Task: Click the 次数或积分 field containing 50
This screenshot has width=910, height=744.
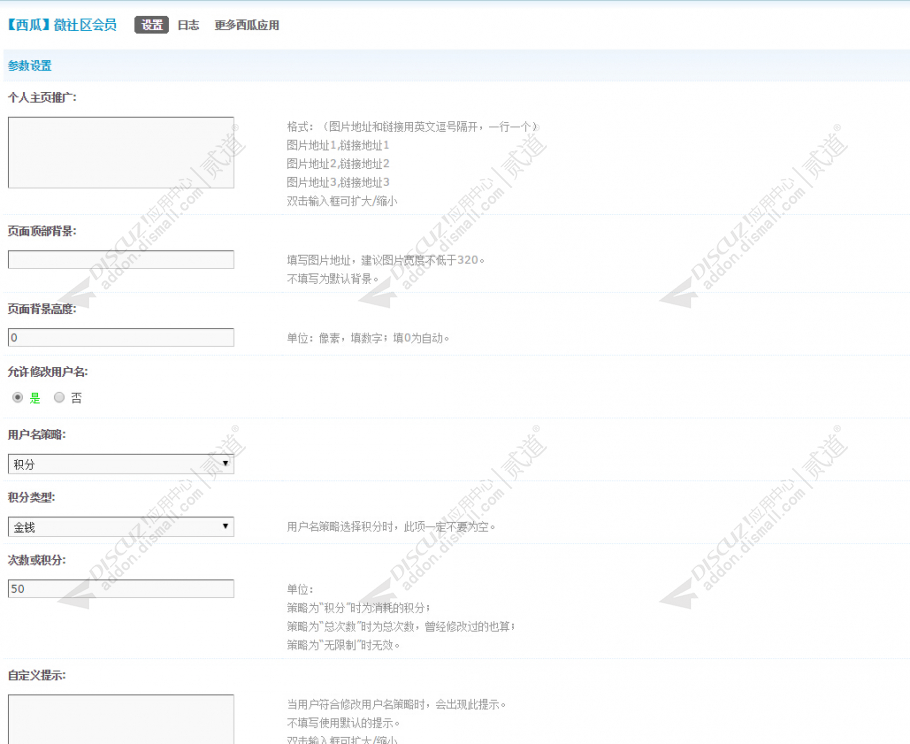Action: 121,588
